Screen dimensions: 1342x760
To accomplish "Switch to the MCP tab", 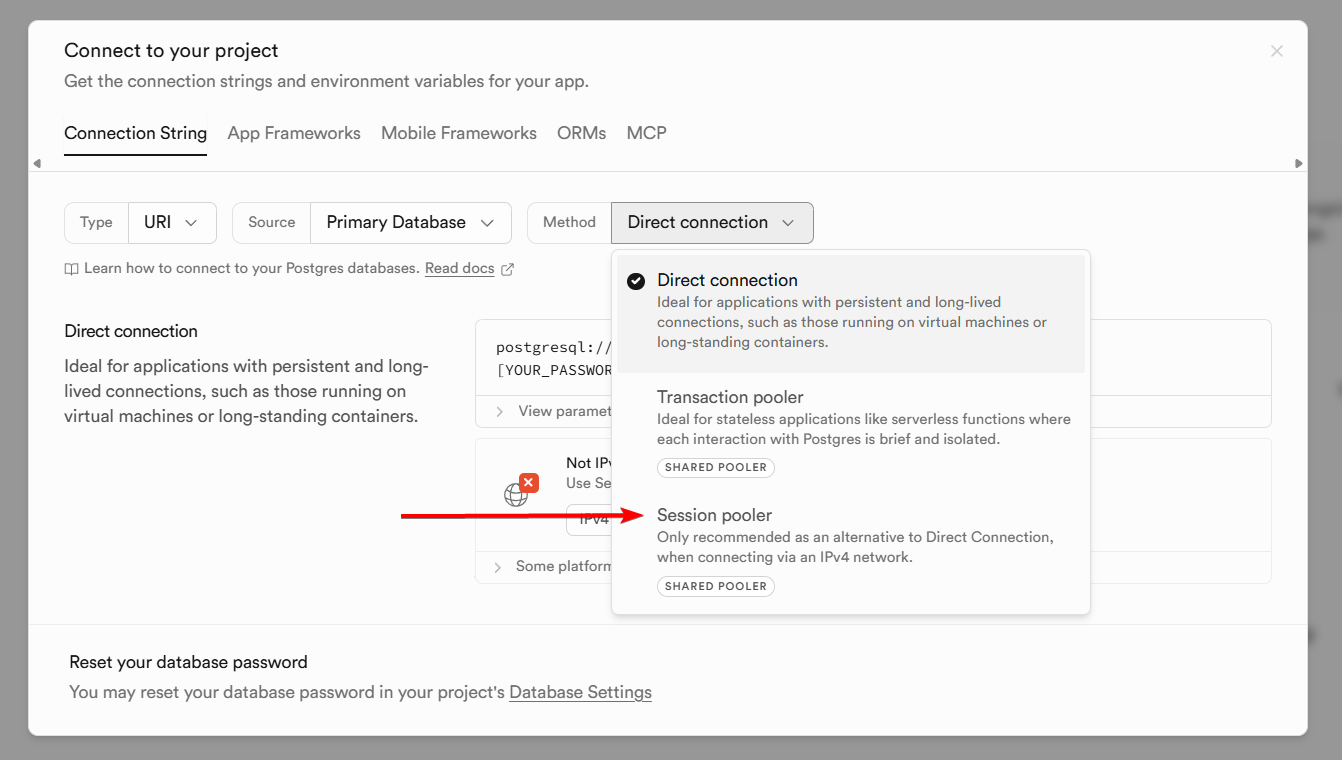I will coord(646,133).
